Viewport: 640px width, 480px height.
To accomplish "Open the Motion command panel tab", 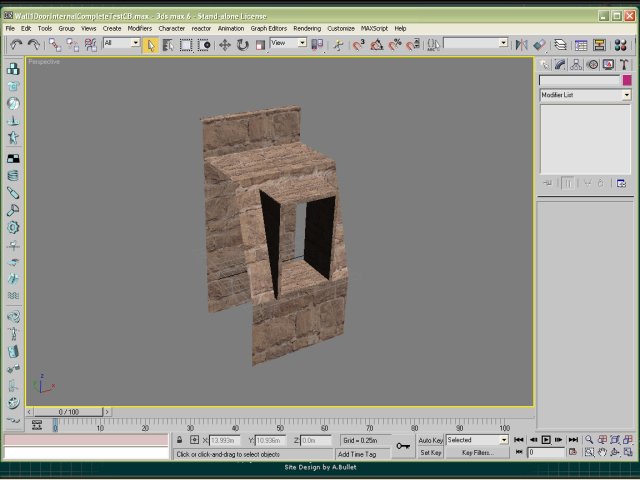I will (x=593, y=65).
